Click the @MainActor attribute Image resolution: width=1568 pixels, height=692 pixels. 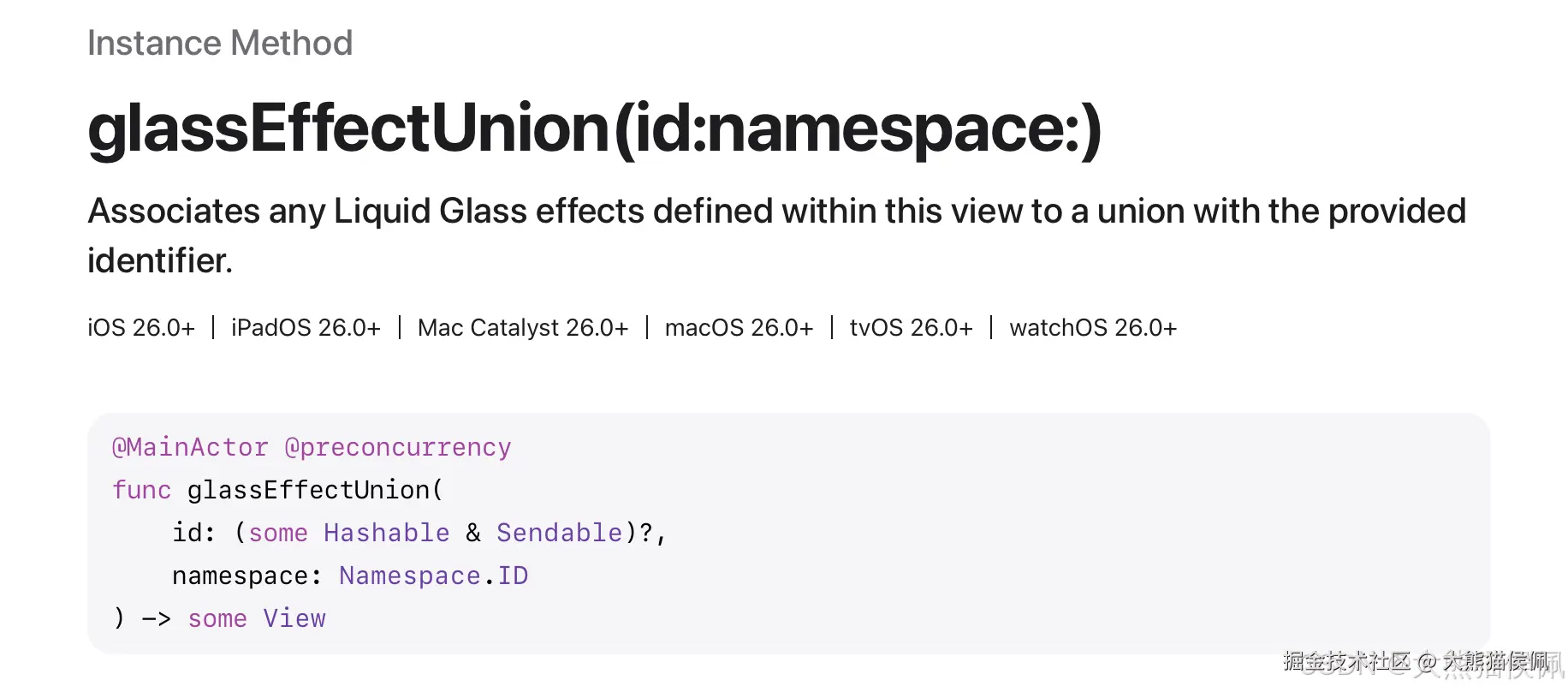click(x=190, y=447)
